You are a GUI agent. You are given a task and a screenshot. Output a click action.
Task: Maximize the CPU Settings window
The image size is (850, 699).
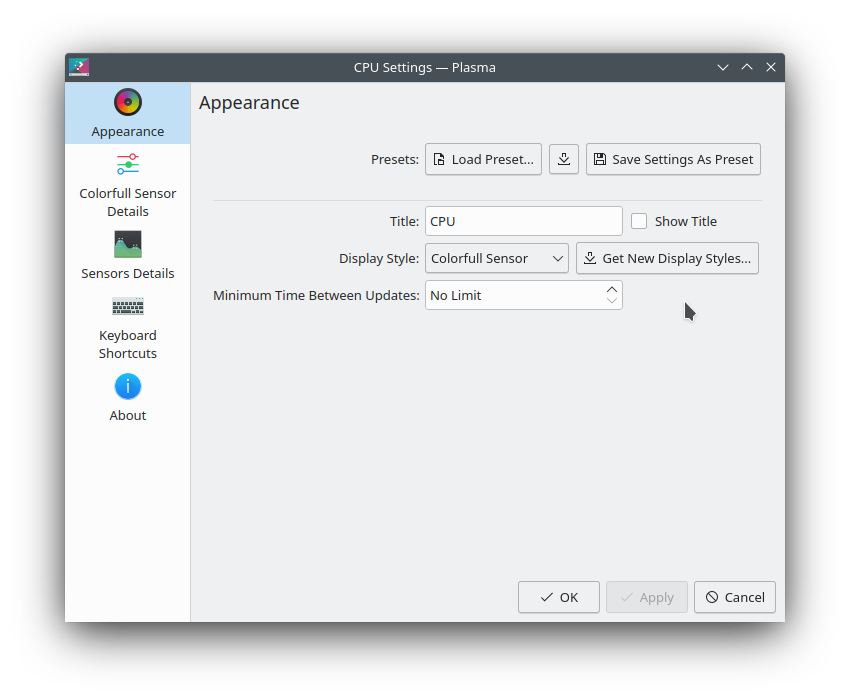pyautogui.click(x=747, y=67)
